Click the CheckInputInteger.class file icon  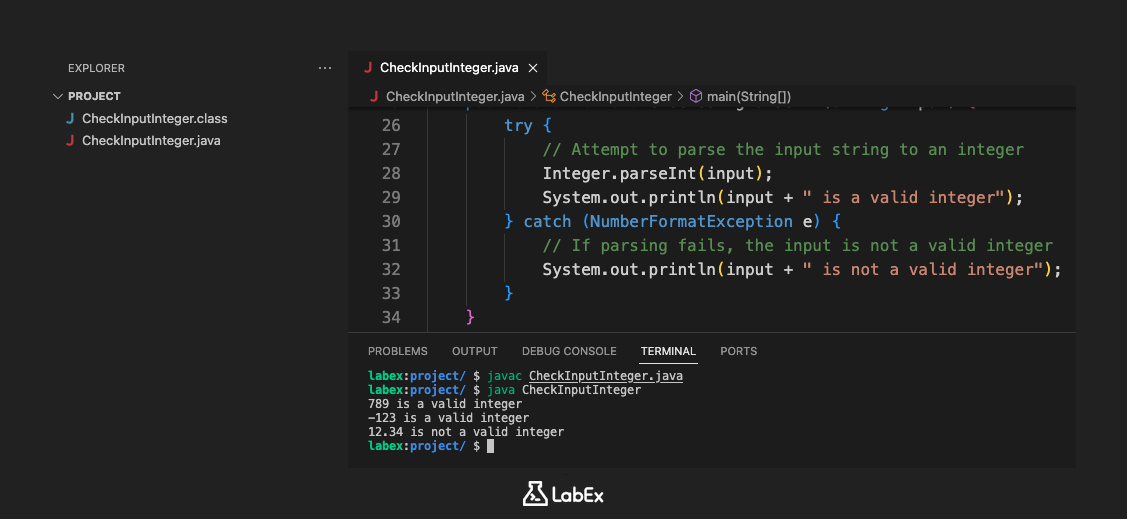(x=70, y=119)
